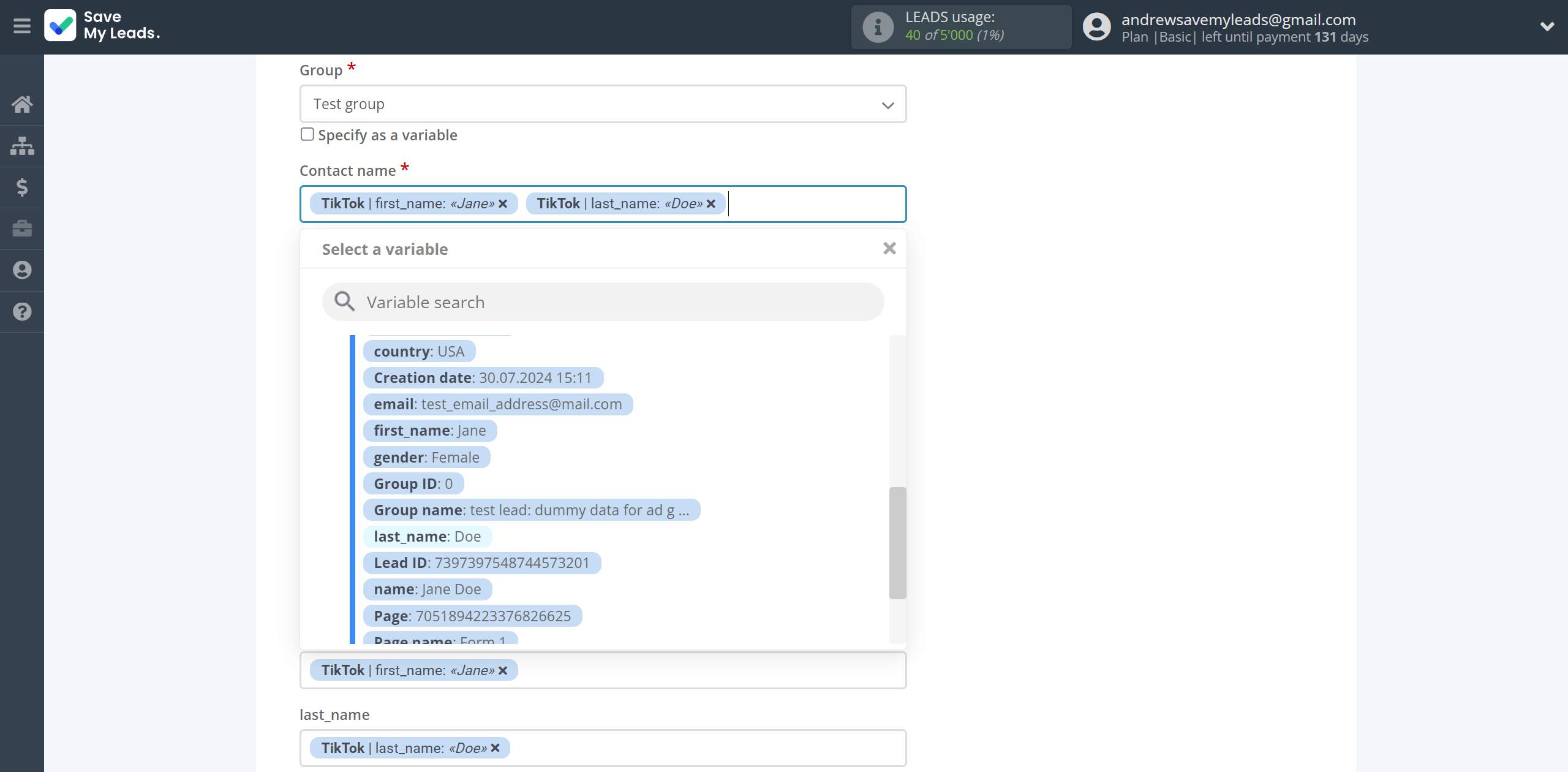Click the variable list scrollbar thumb
This screenshot has width=1568, height=772.
click(x=897, y=543)
